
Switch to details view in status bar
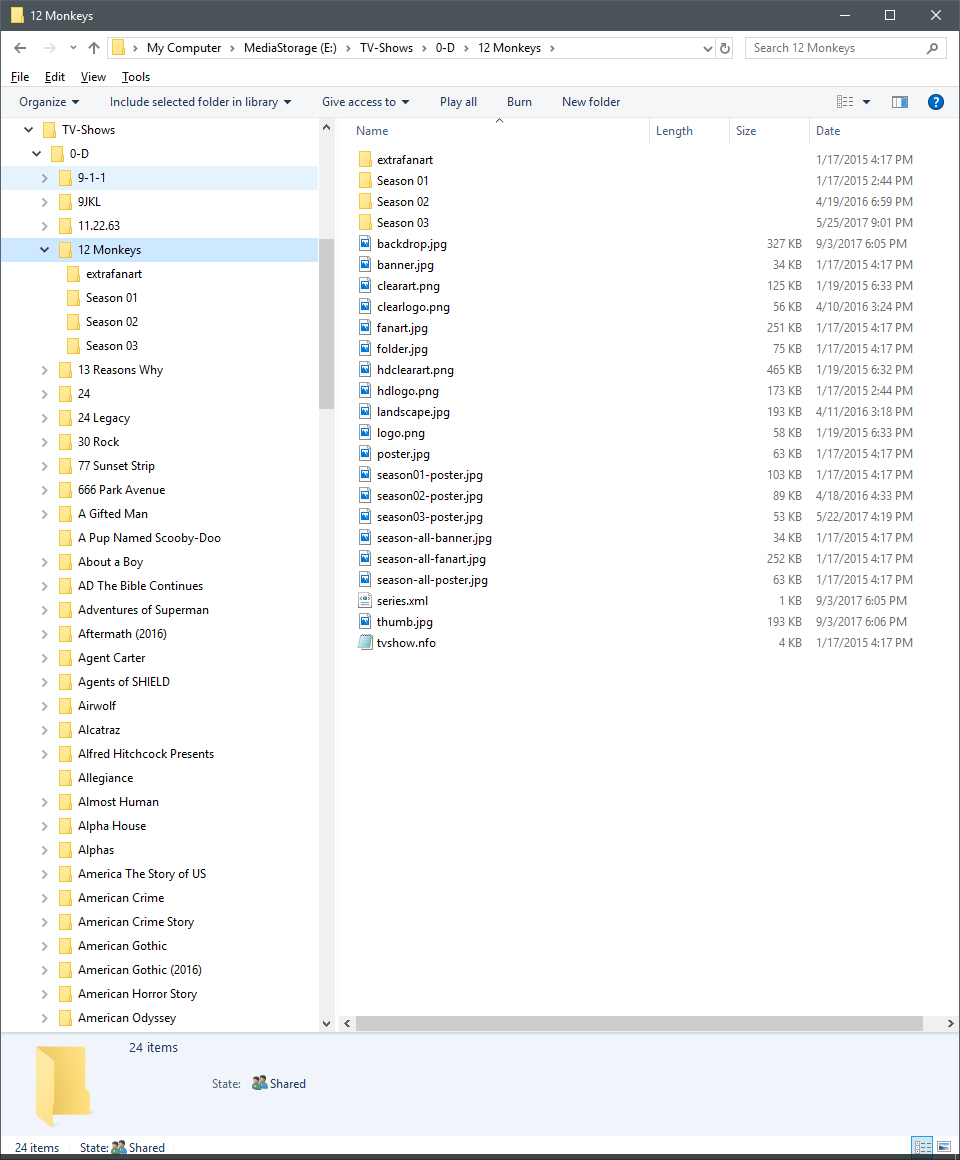click(922, 1147)
